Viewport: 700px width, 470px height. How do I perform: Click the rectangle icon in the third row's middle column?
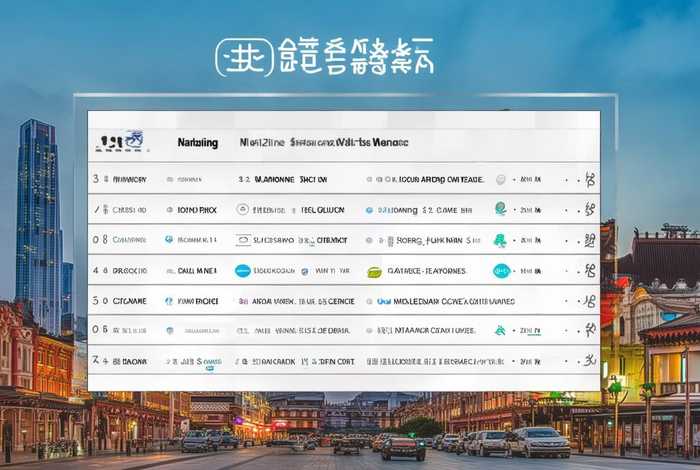[243, 240]
